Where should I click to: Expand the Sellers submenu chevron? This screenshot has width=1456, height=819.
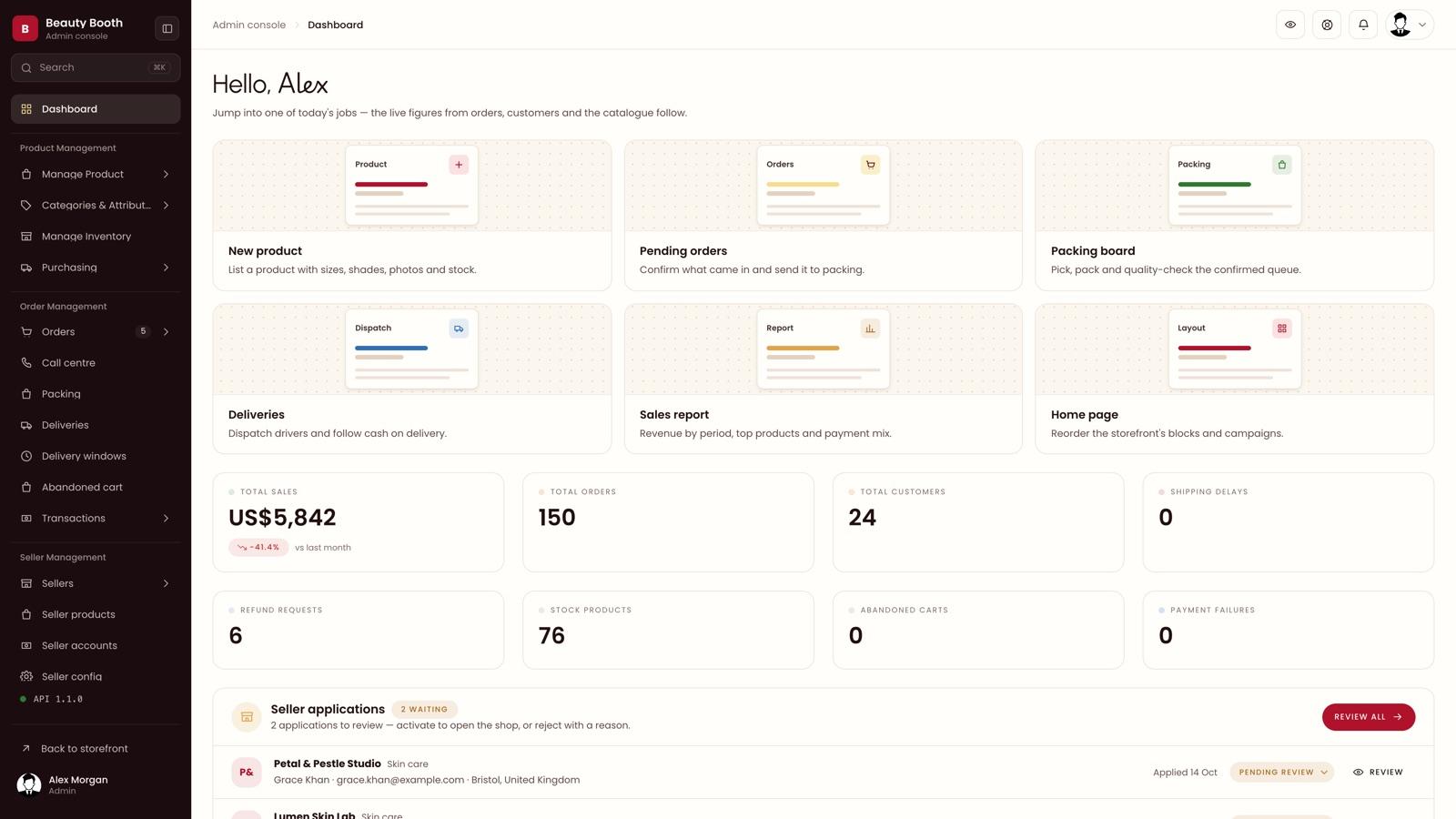(x=166, y=583)
